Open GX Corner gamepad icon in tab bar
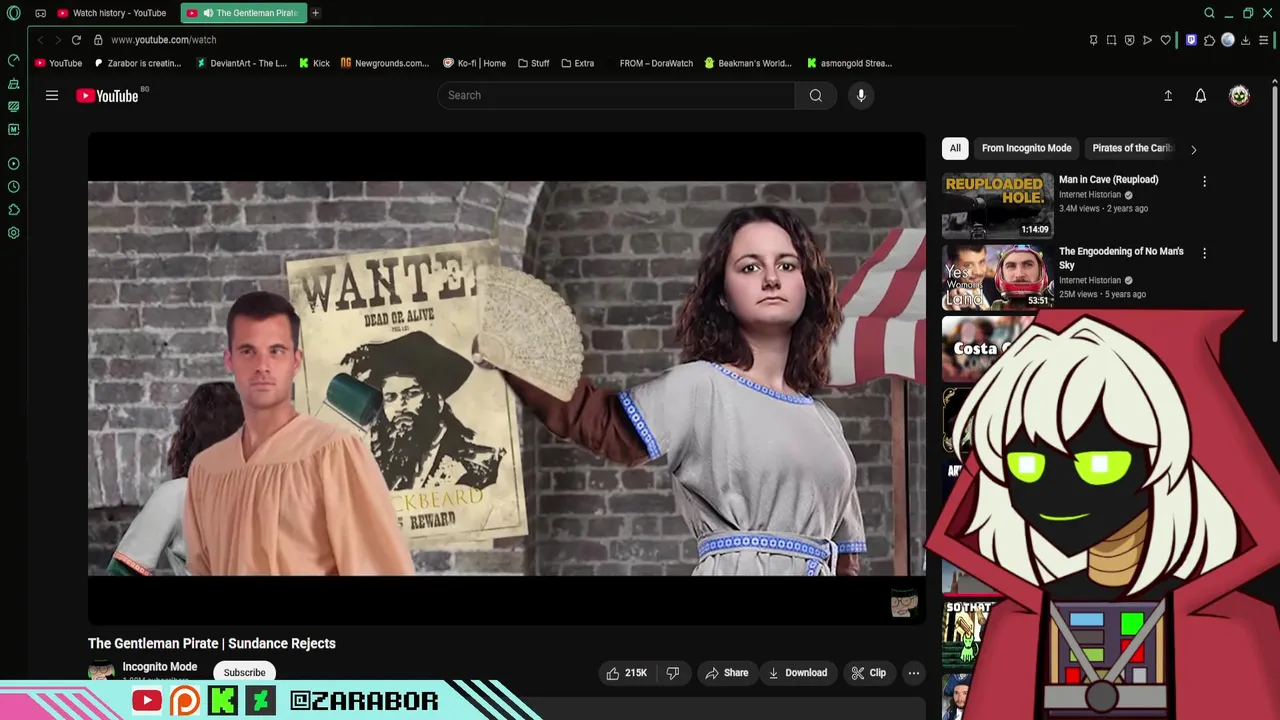 click(40, 13)
